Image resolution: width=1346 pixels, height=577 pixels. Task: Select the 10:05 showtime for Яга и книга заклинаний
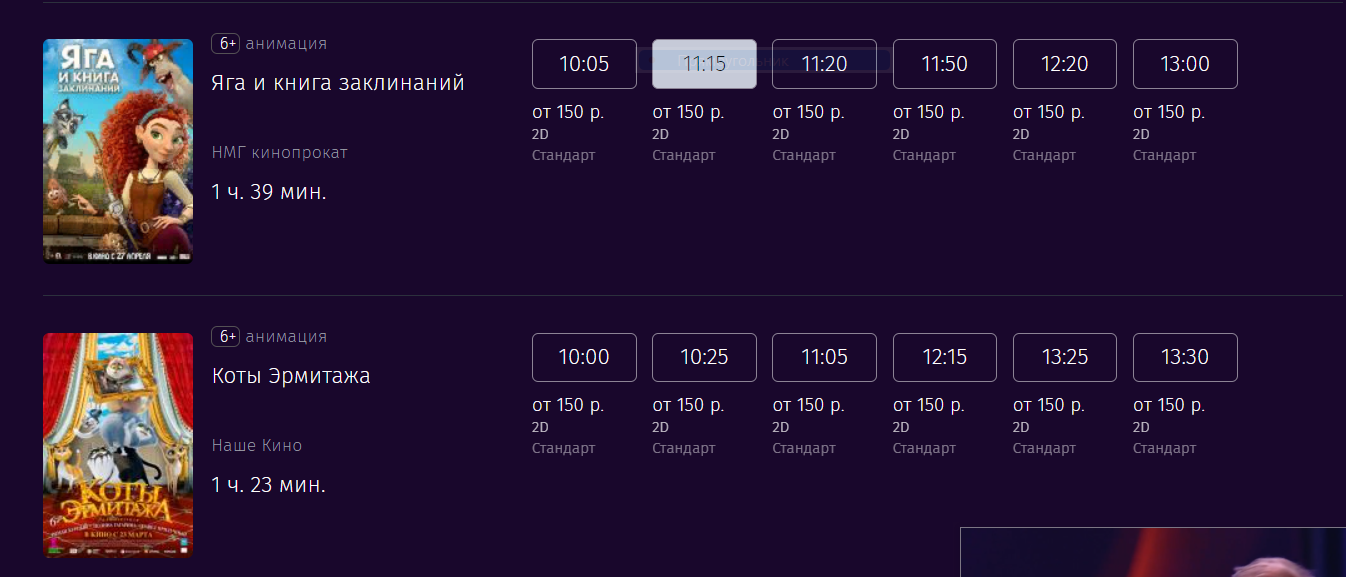pyautogui.click(x=584, y=64)
